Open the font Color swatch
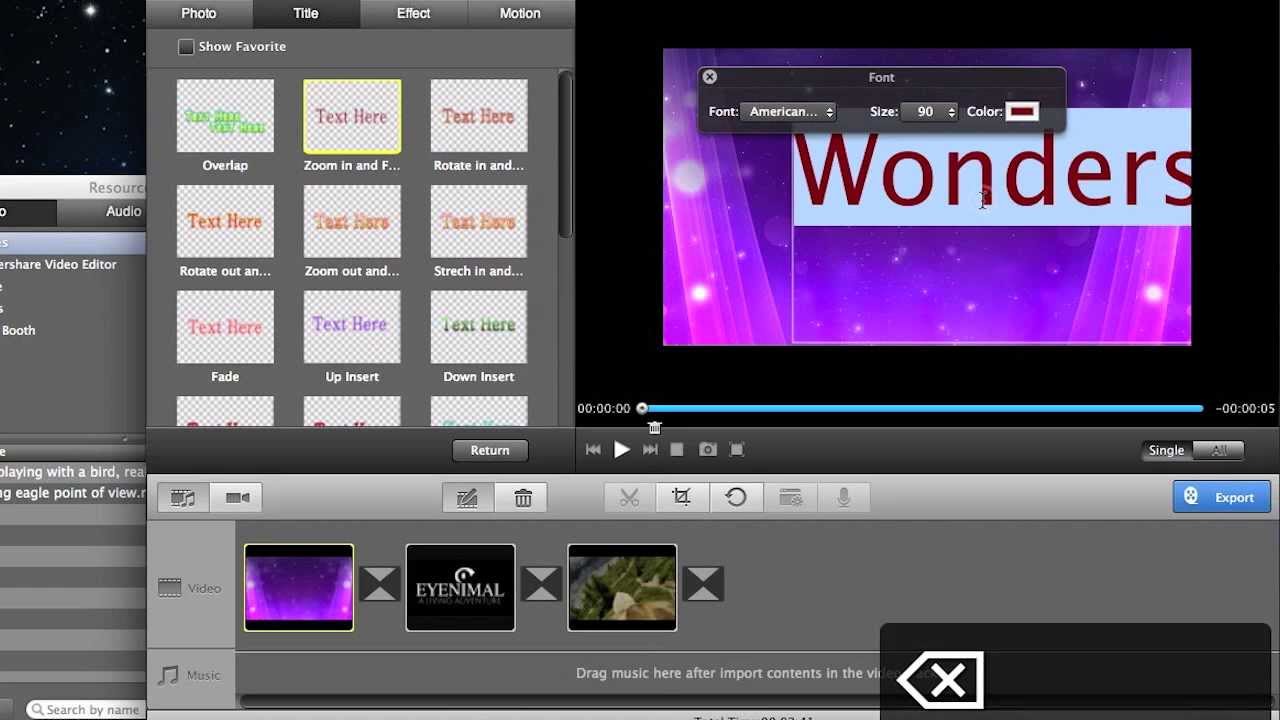 click(1022, 112)
